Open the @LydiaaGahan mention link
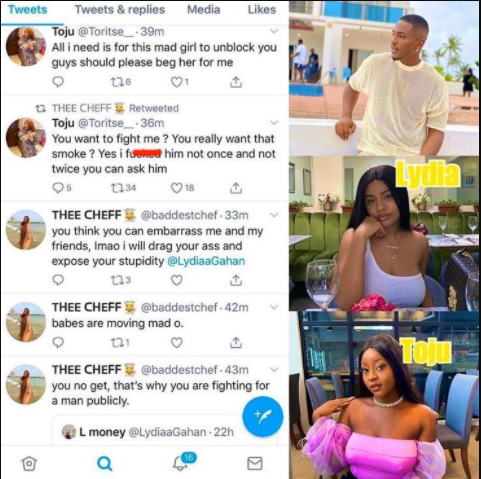This screenshot has width=481, height=479. tap(206, 261)
